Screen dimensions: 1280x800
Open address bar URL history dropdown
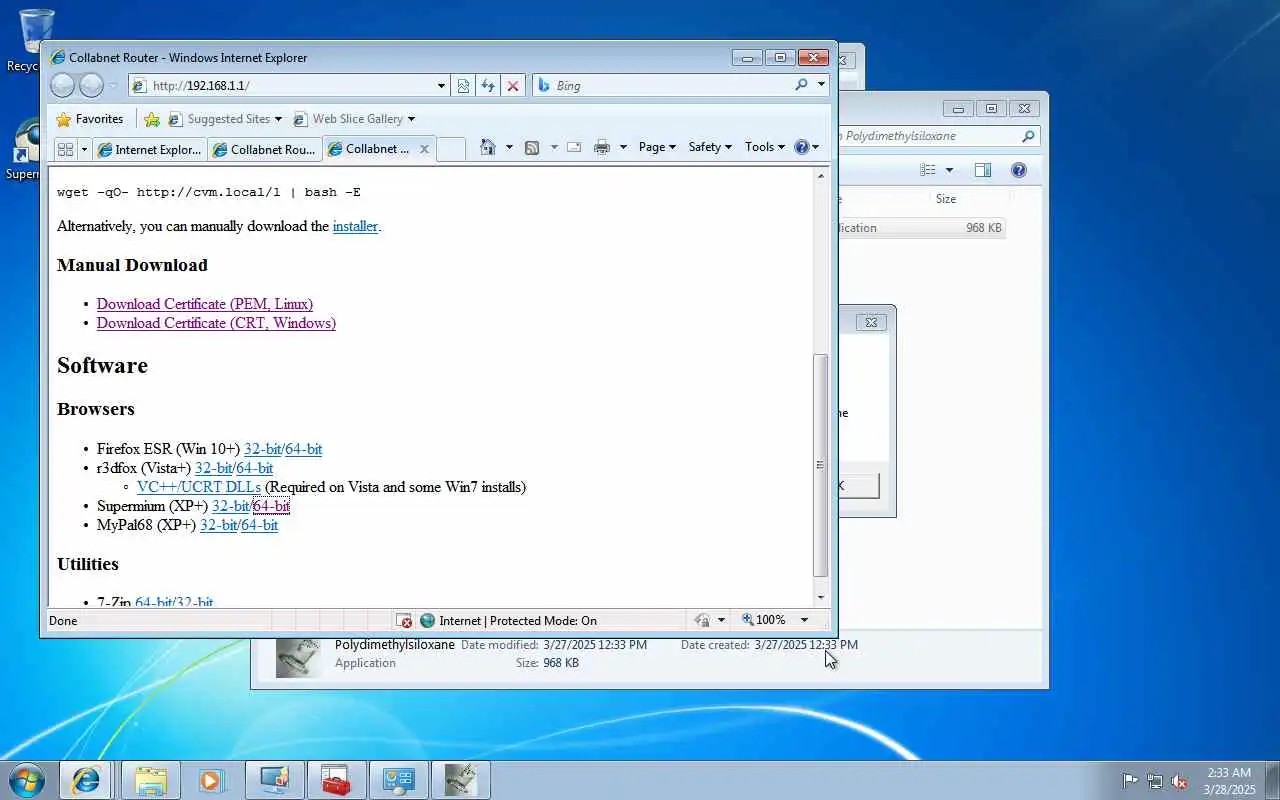[441, 86]
